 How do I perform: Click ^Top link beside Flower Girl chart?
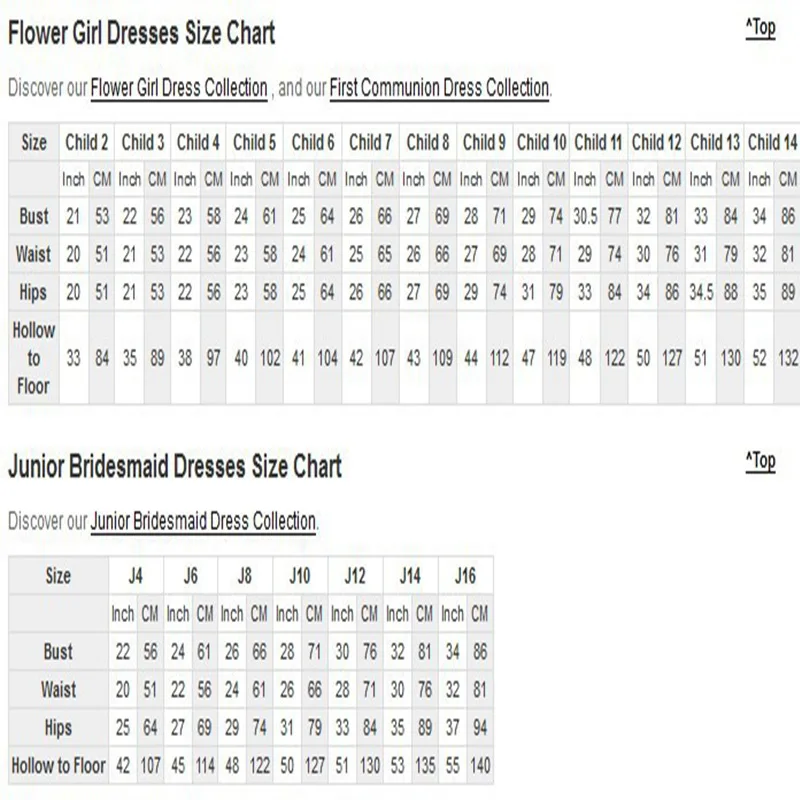[x=760, y=28]
